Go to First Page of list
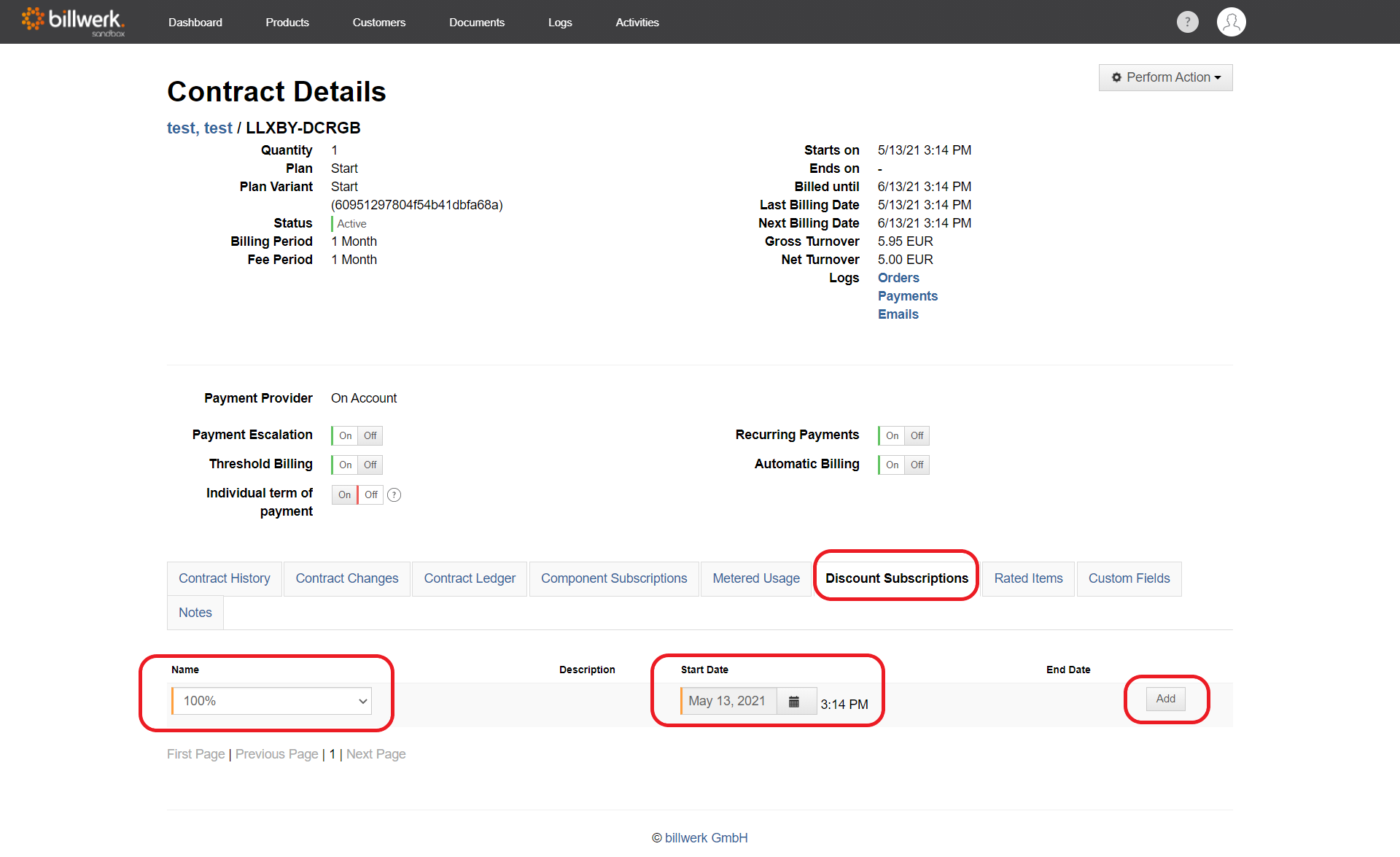 tap(196, 754)
